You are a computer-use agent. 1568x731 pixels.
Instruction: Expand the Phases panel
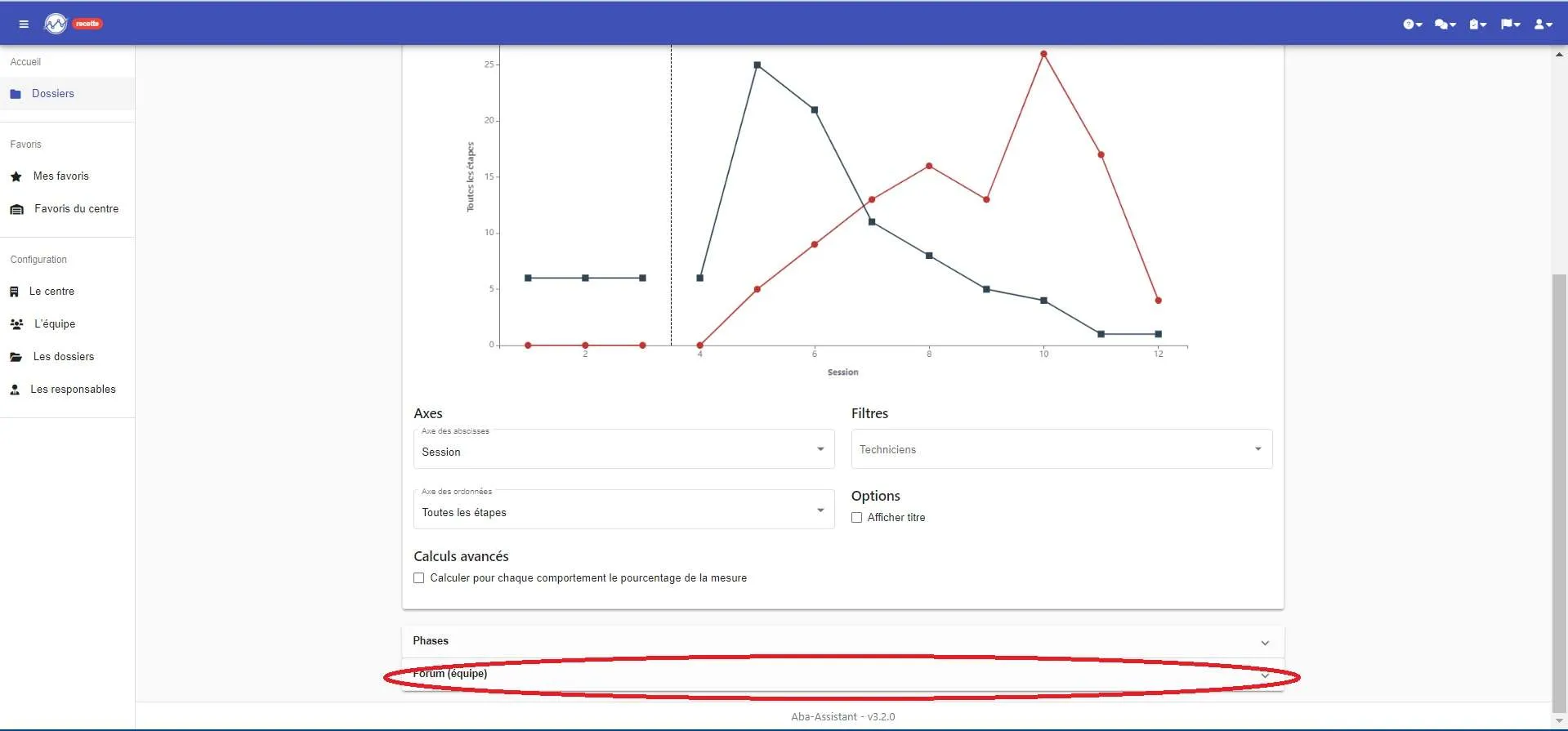point(843,642)
